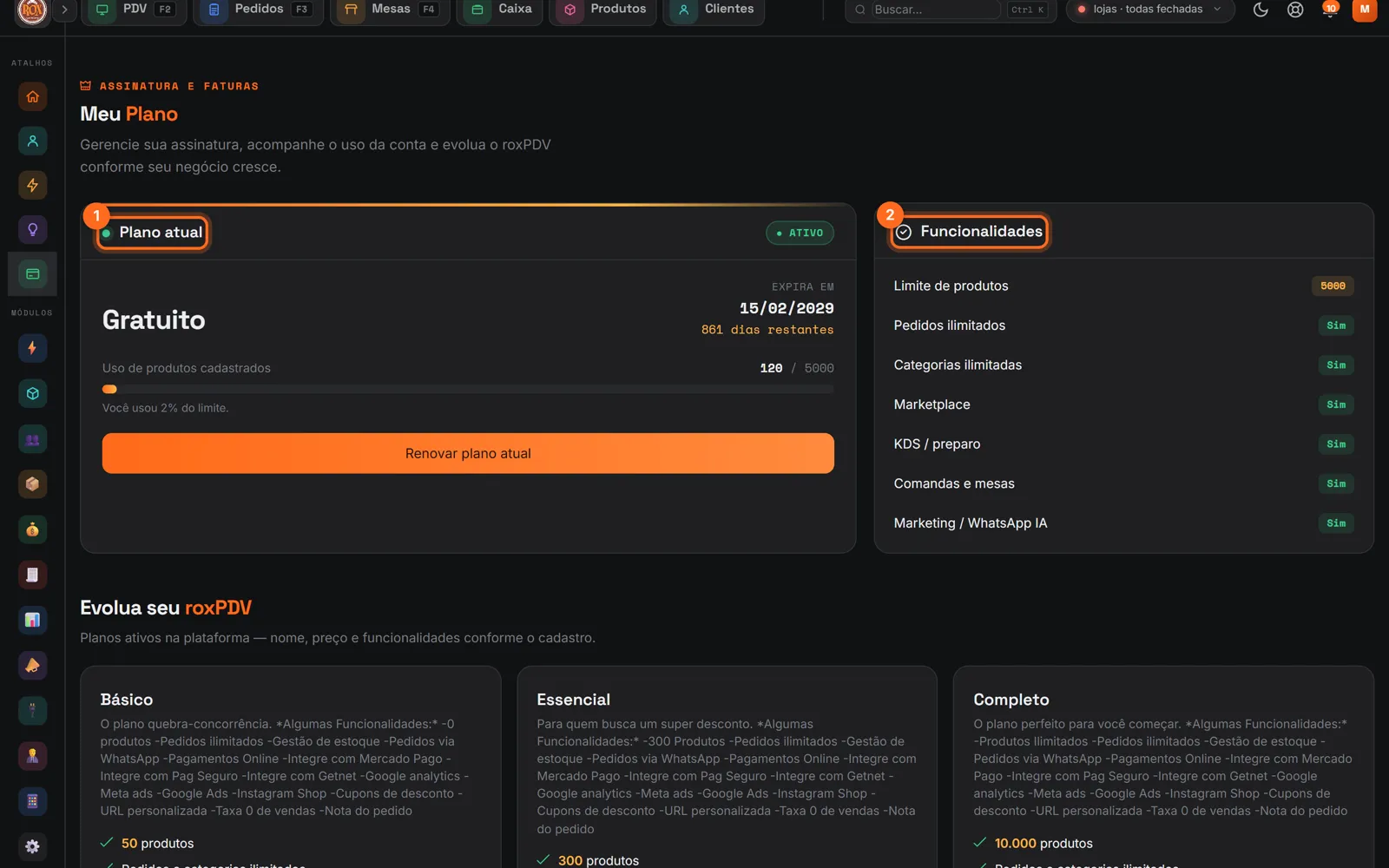Open the credit card billing shortcut

click(x=32, y=274)
